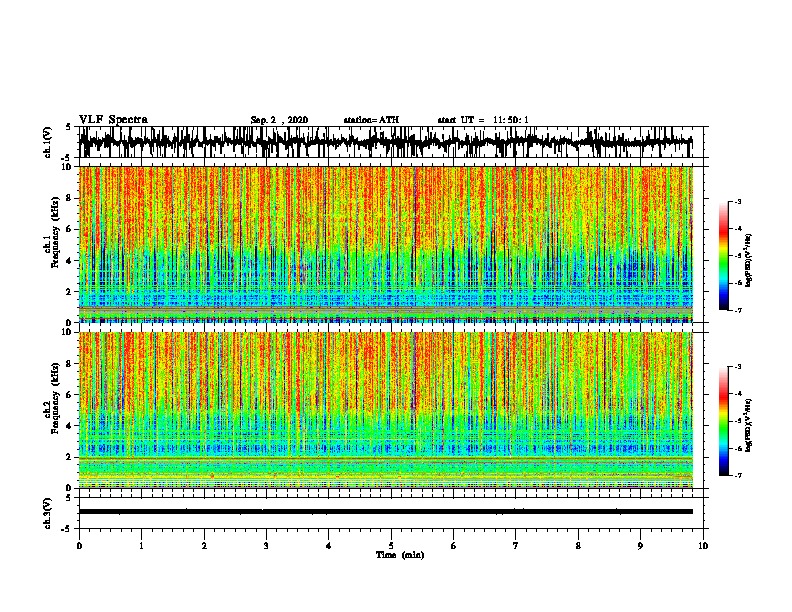Image resolution: width=792 pixels, height=612 pixels.
Task: Click the ch.1 spectrogram color scale bar
Action: click(x=723, y=256)
